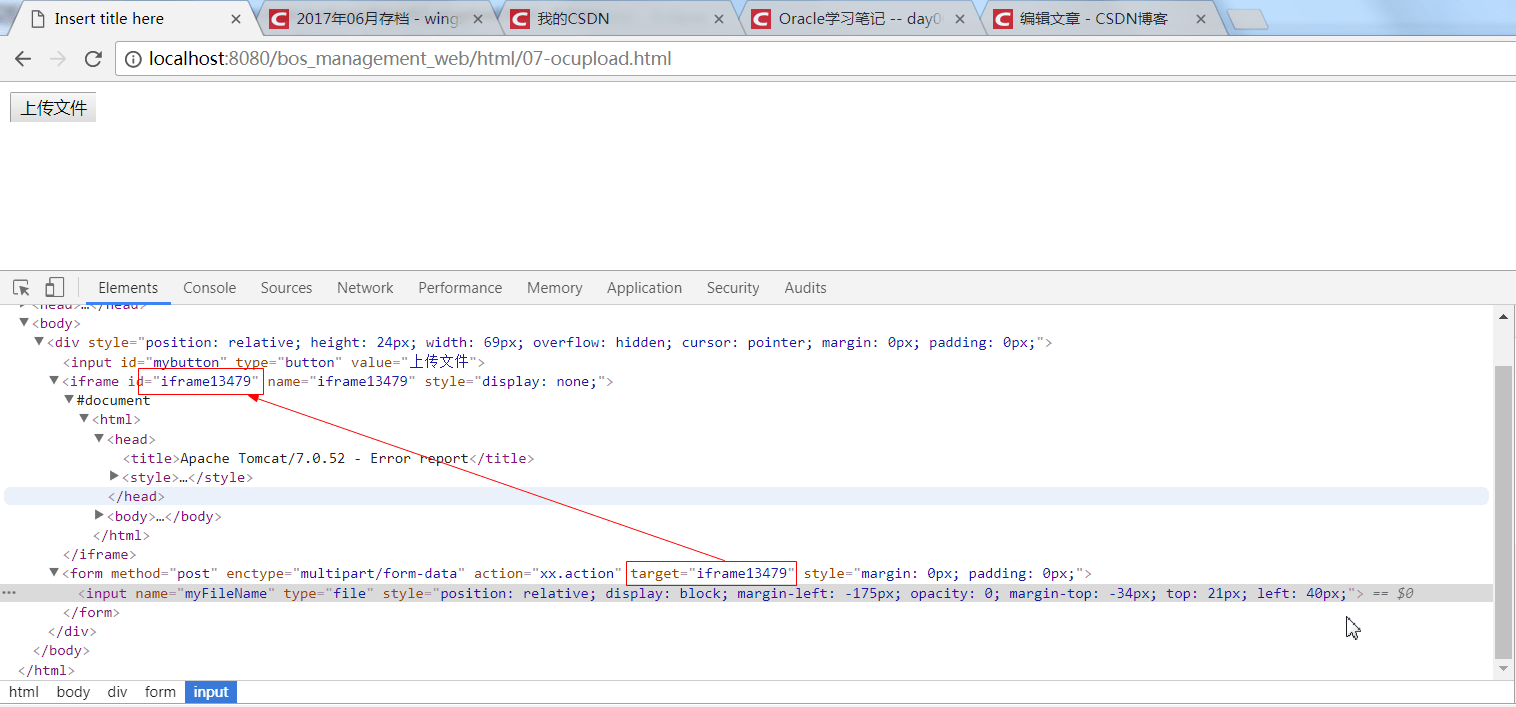Image resolution: width=1516 pixels, height=707 pixels.
Task: Select form in the breadcrumb bar
Action: coord(160,692)
